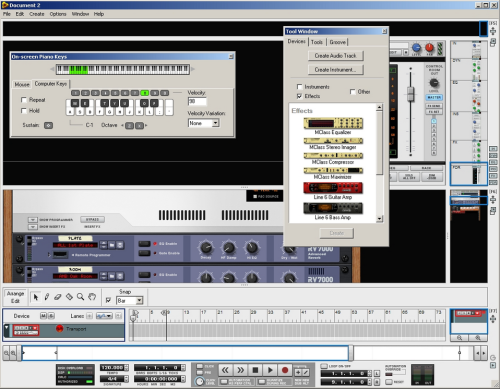500x389 pixels.
Task: Open the Create menu
Action: click(37, 14)
